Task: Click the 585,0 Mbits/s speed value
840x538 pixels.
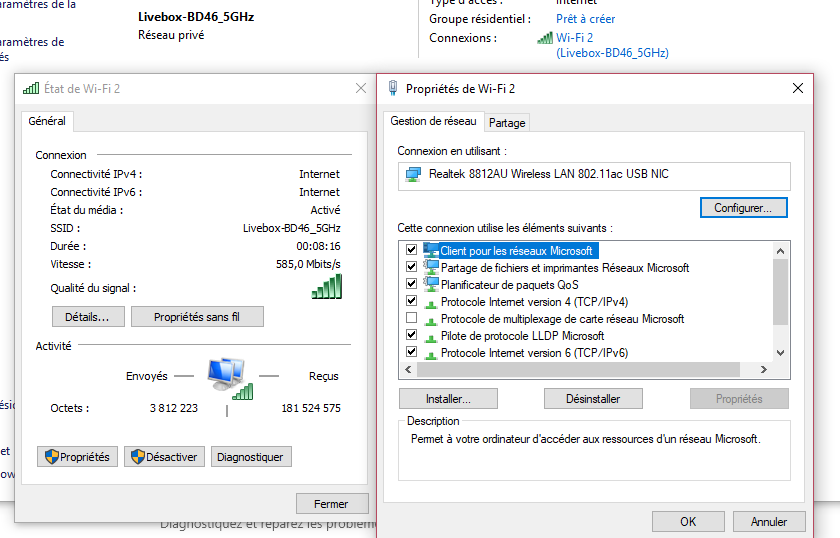Action: (x=308, y=264)
